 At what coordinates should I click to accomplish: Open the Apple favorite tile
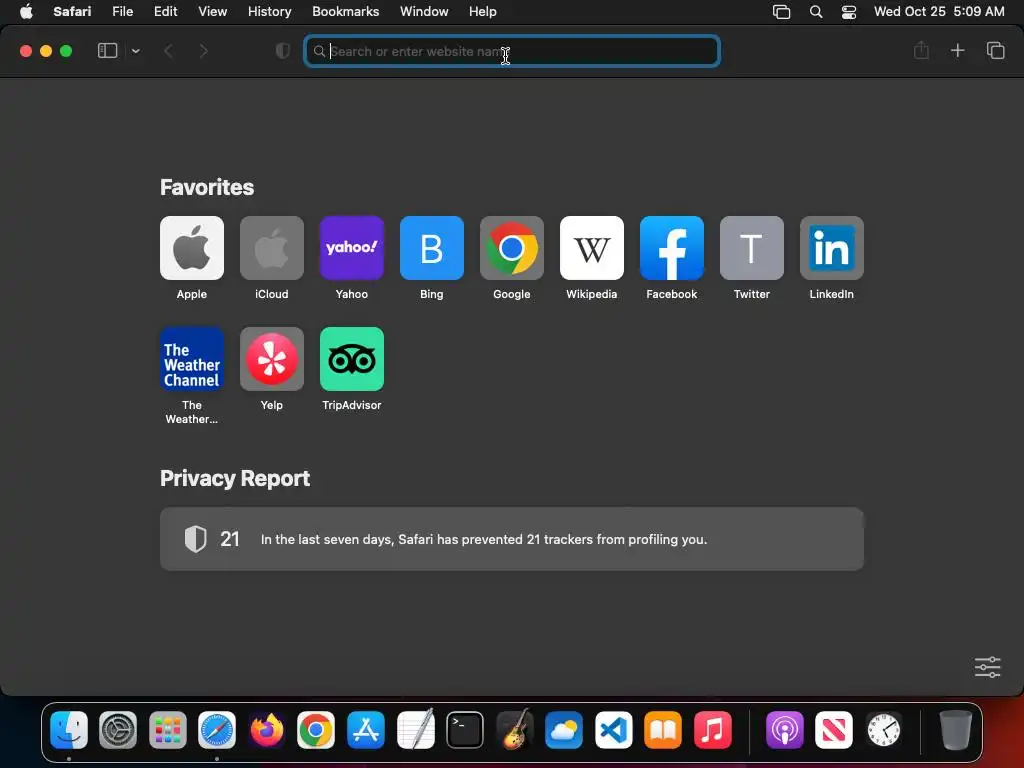tap(191, 248)
